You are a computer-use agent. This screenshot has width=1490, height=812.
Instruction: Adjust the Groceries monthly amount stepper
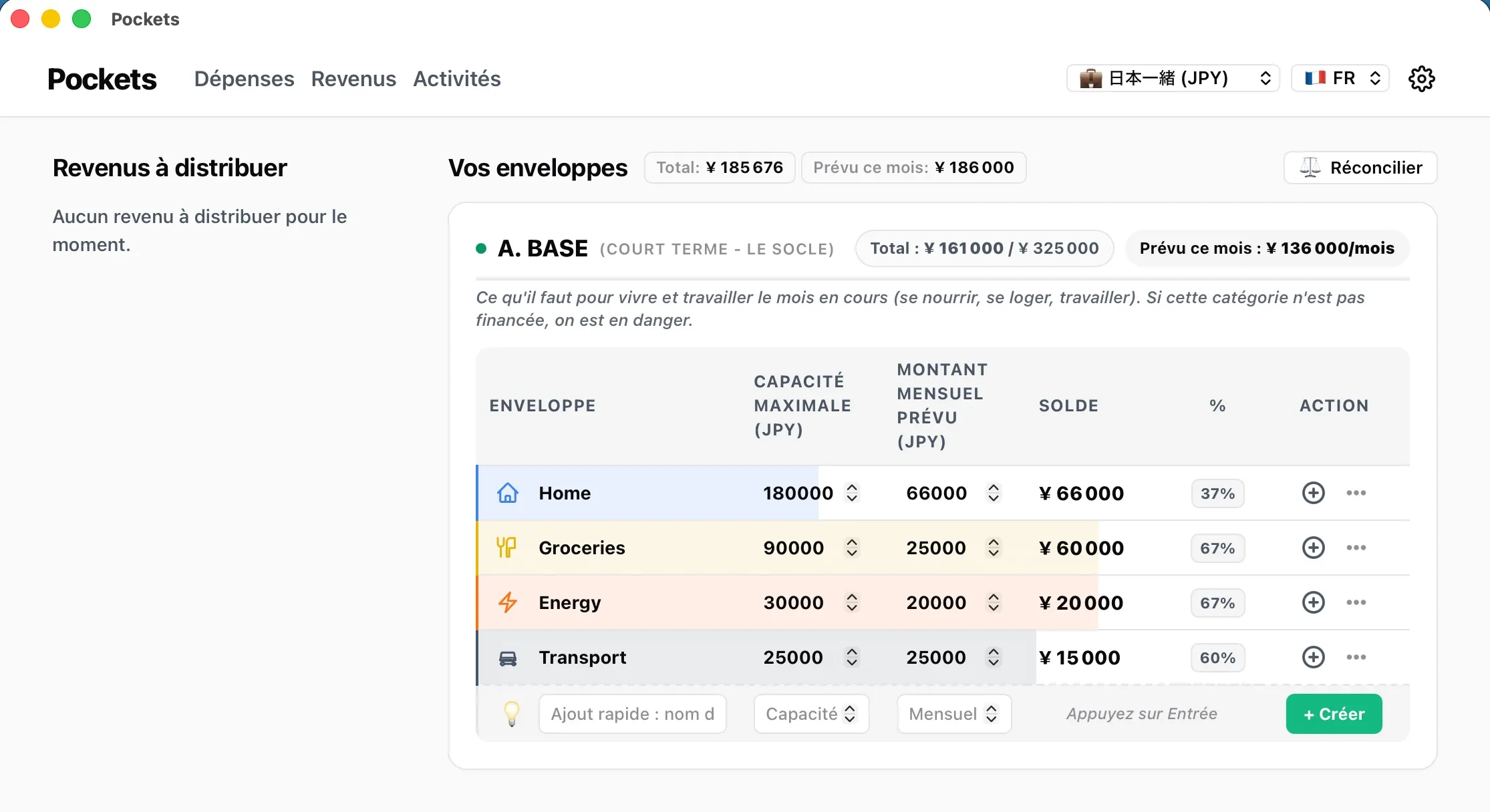994,548
